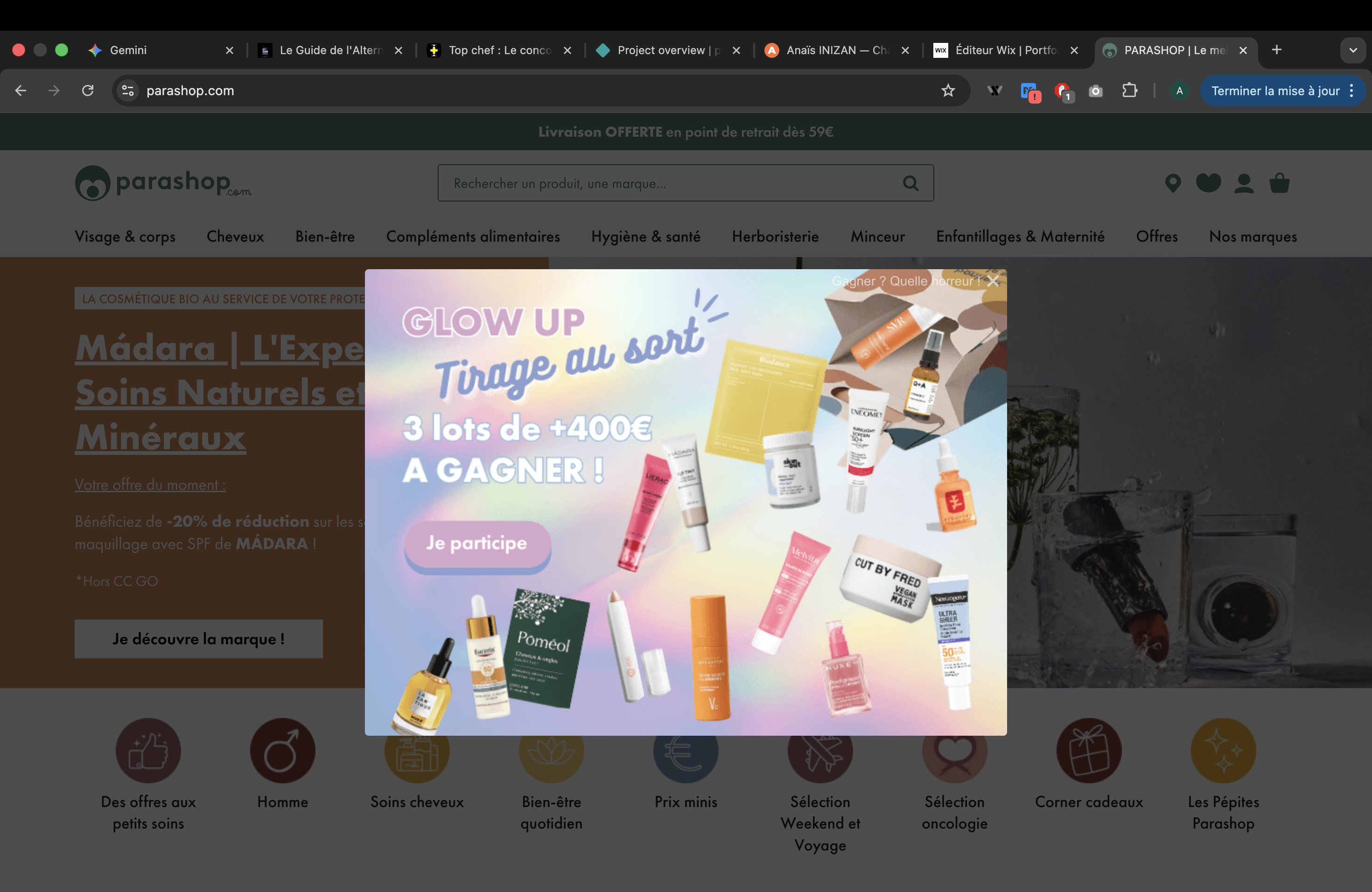Expand the tab search dropdown
1372x892 pixels.
pyautogui.click(x=1352, y=50)
